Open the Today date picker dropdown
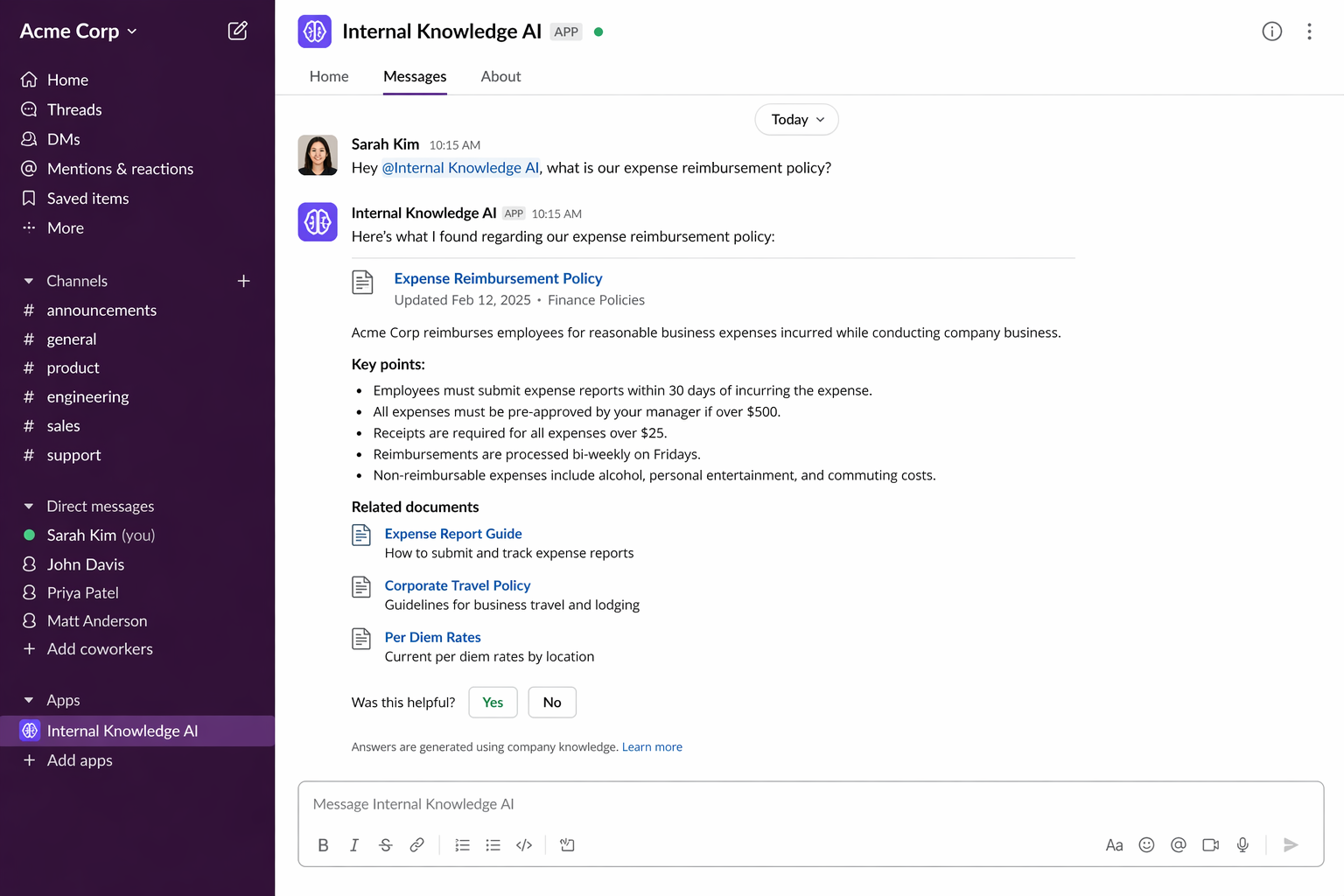The height and width of the screenshot is (896, 1344). coord(796,119)
